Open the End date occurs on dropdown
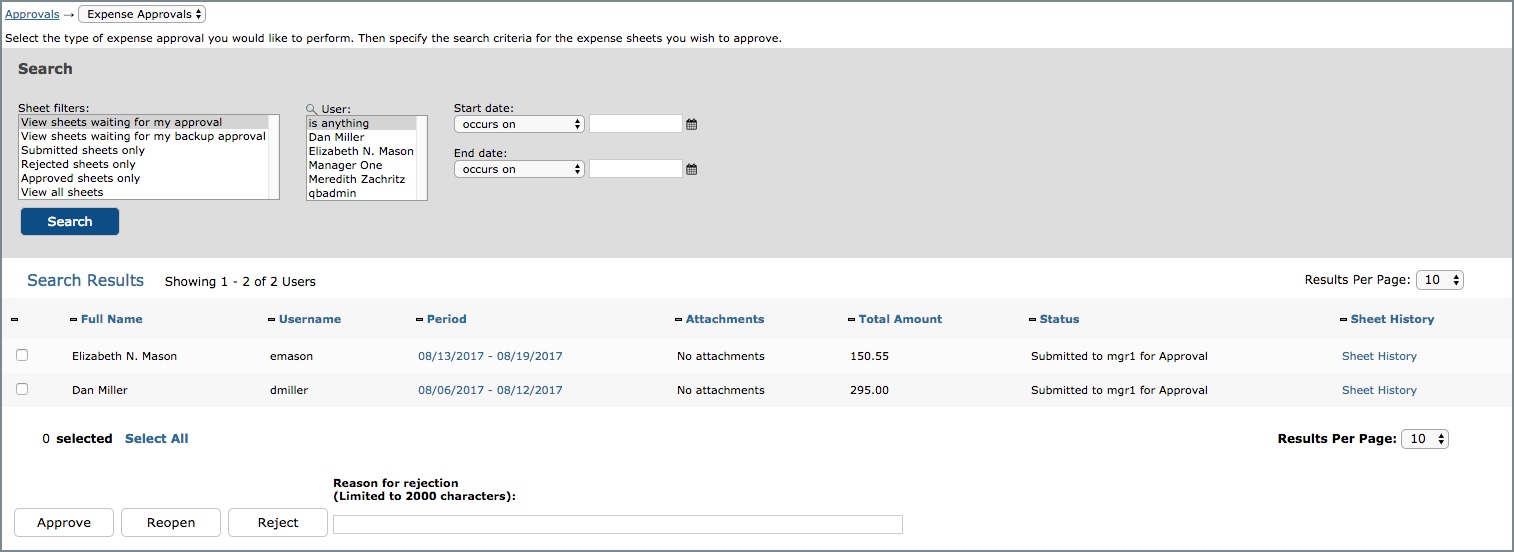Image resolution: width=1514 pixels, height=552 pixels. pyautogui.click(x=519, y=169)
